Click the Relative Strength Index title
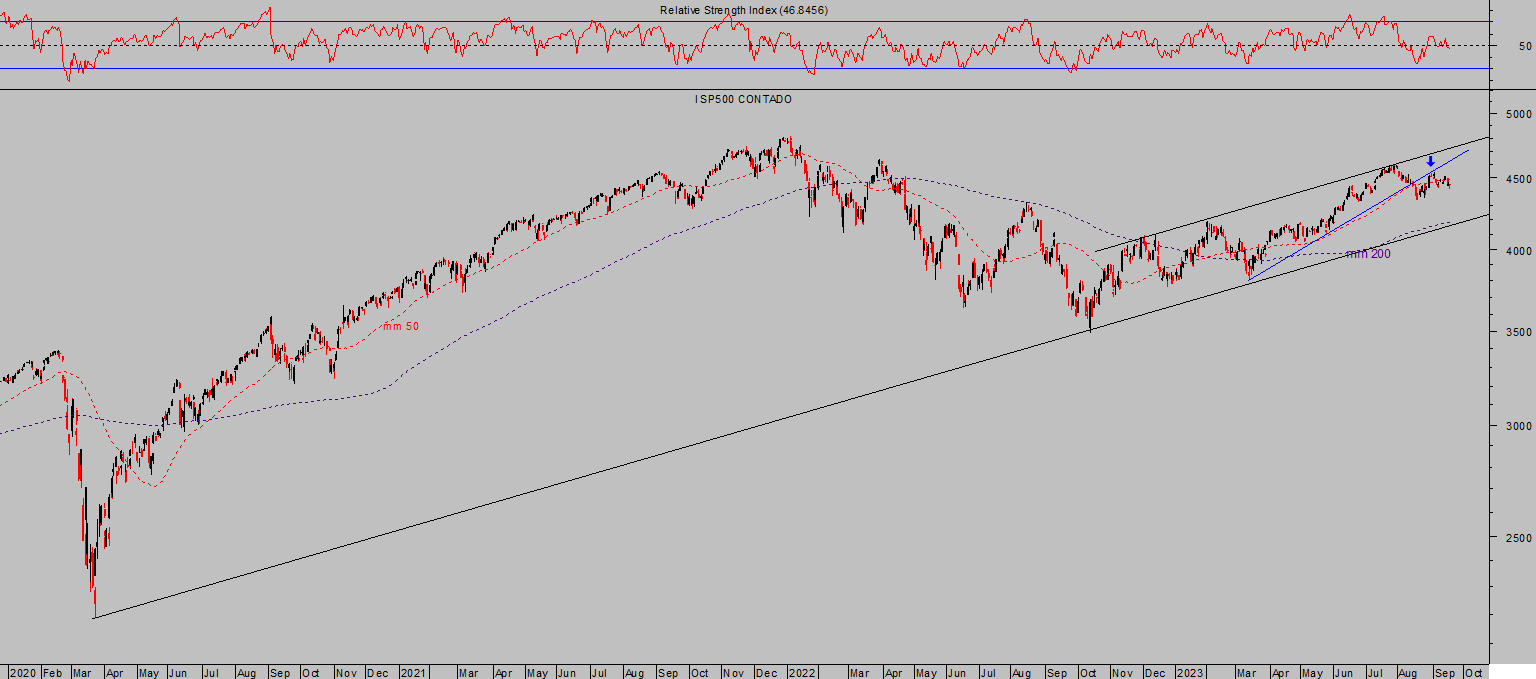Screen dimensions: 1536x679 [743, 10]
